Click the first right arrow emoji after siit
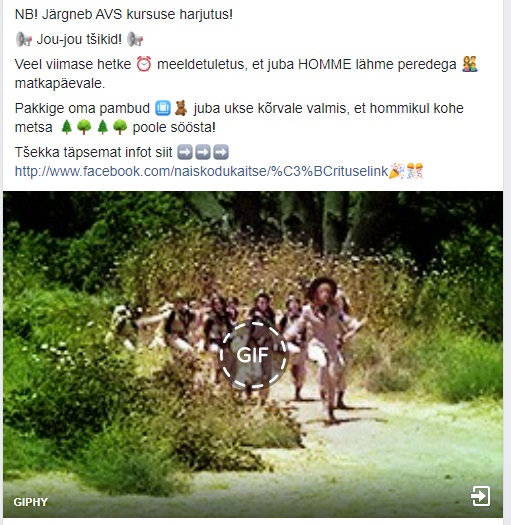This screenshot has height=525, width=511. [185, 152]
